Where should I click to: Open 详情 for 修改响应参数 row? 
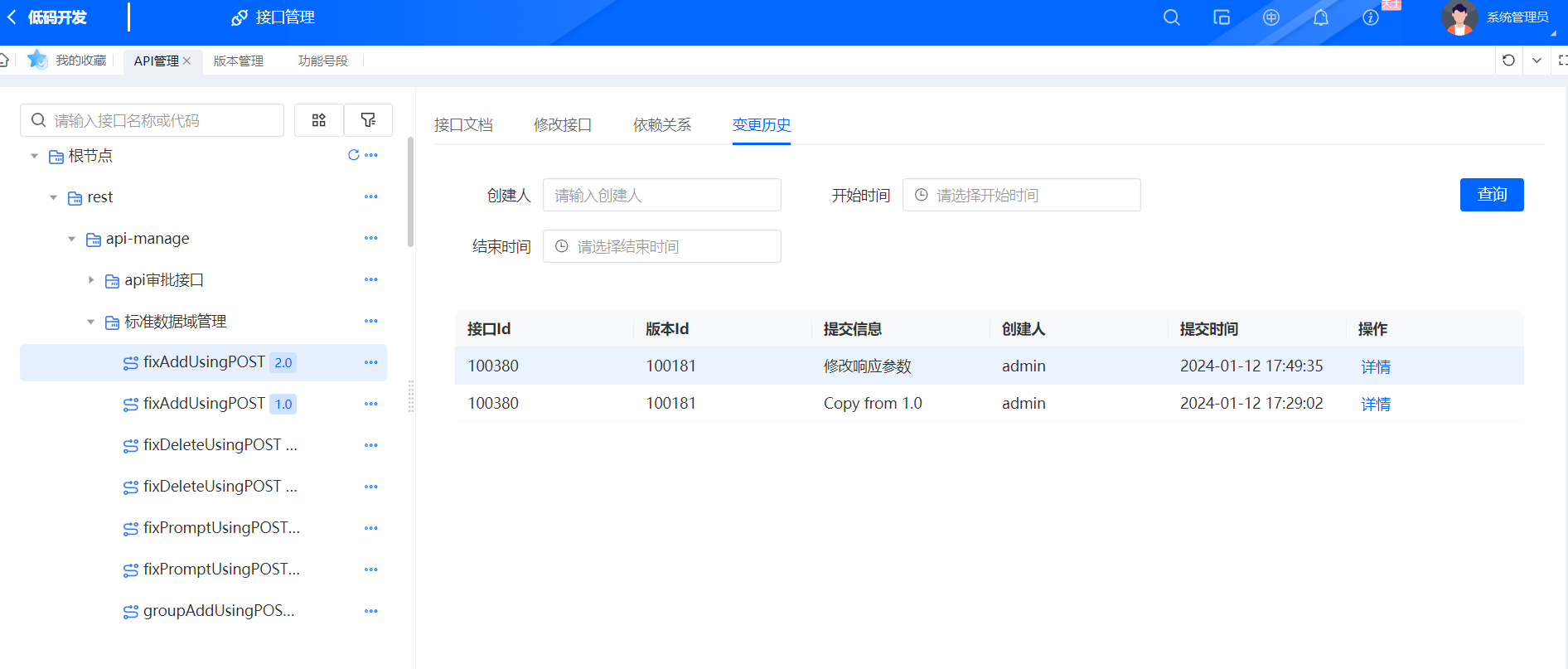[x=1376, y=366]
